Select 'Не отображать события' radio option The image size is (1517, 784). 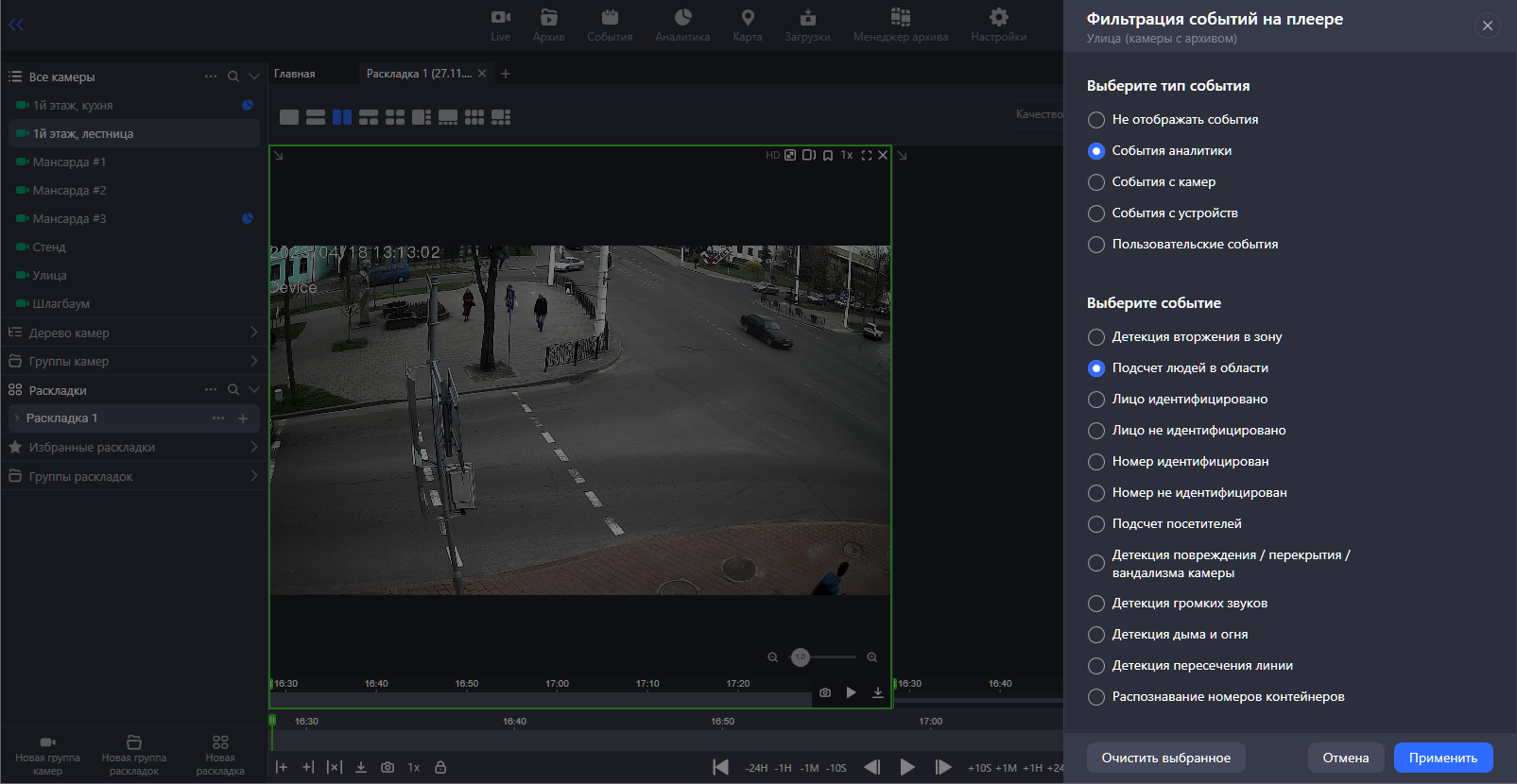(1096, 120)
